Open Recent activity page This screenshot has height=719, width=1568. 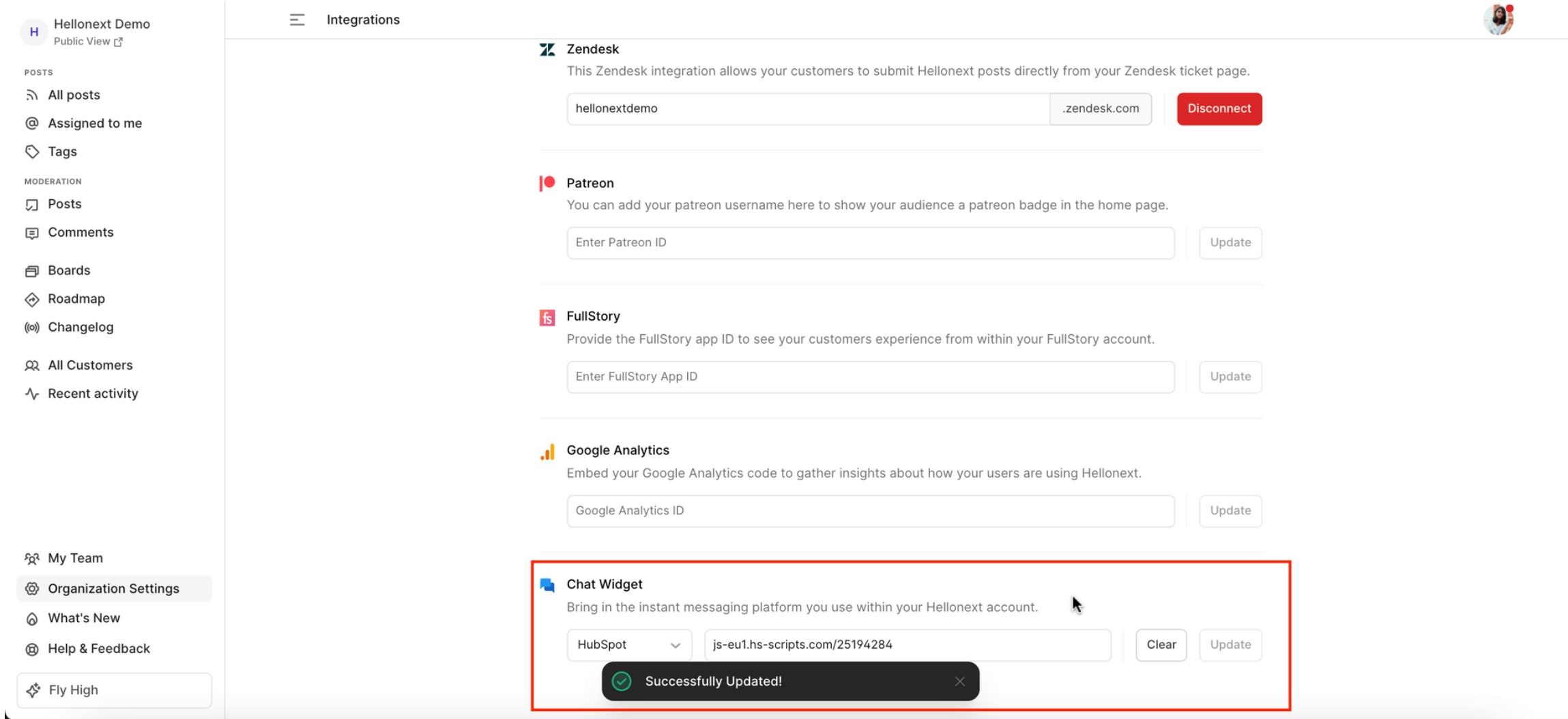(93, 394)
